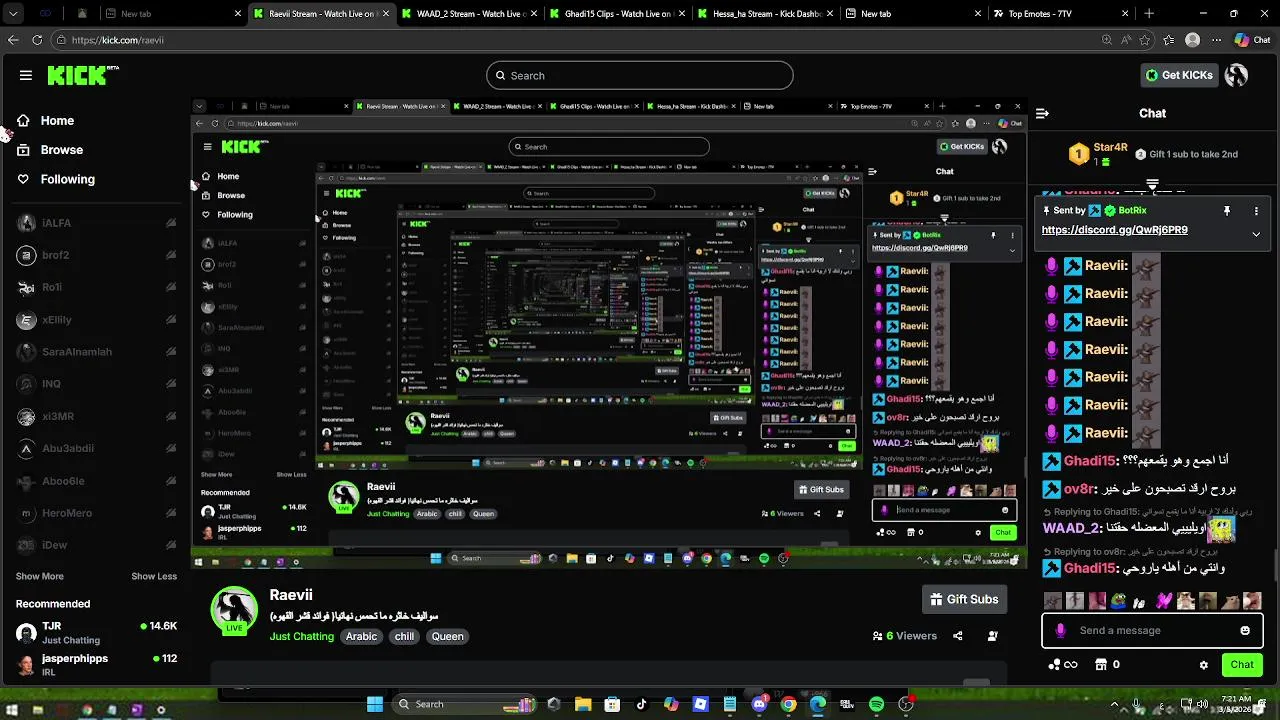Click the WAAD_2 username in chat
Screen dimensions: 1280x720
pyautogui.click(x=1071, y=528)
